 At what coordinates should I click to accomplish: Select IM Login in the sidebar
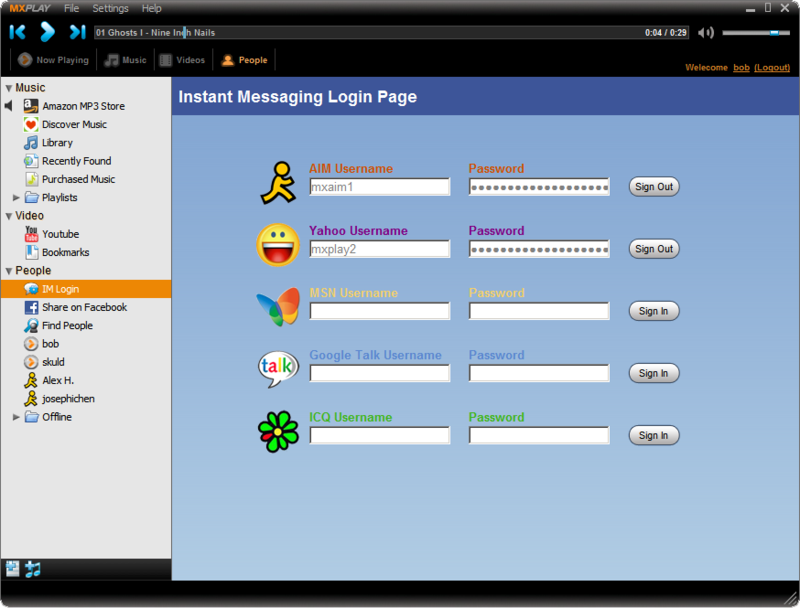tap(86, 289)
